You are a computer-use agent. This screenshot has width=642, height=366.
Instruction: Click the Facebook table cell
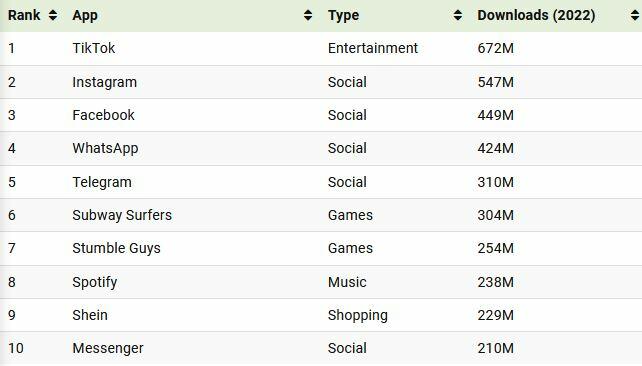click(x=103, y=115)
